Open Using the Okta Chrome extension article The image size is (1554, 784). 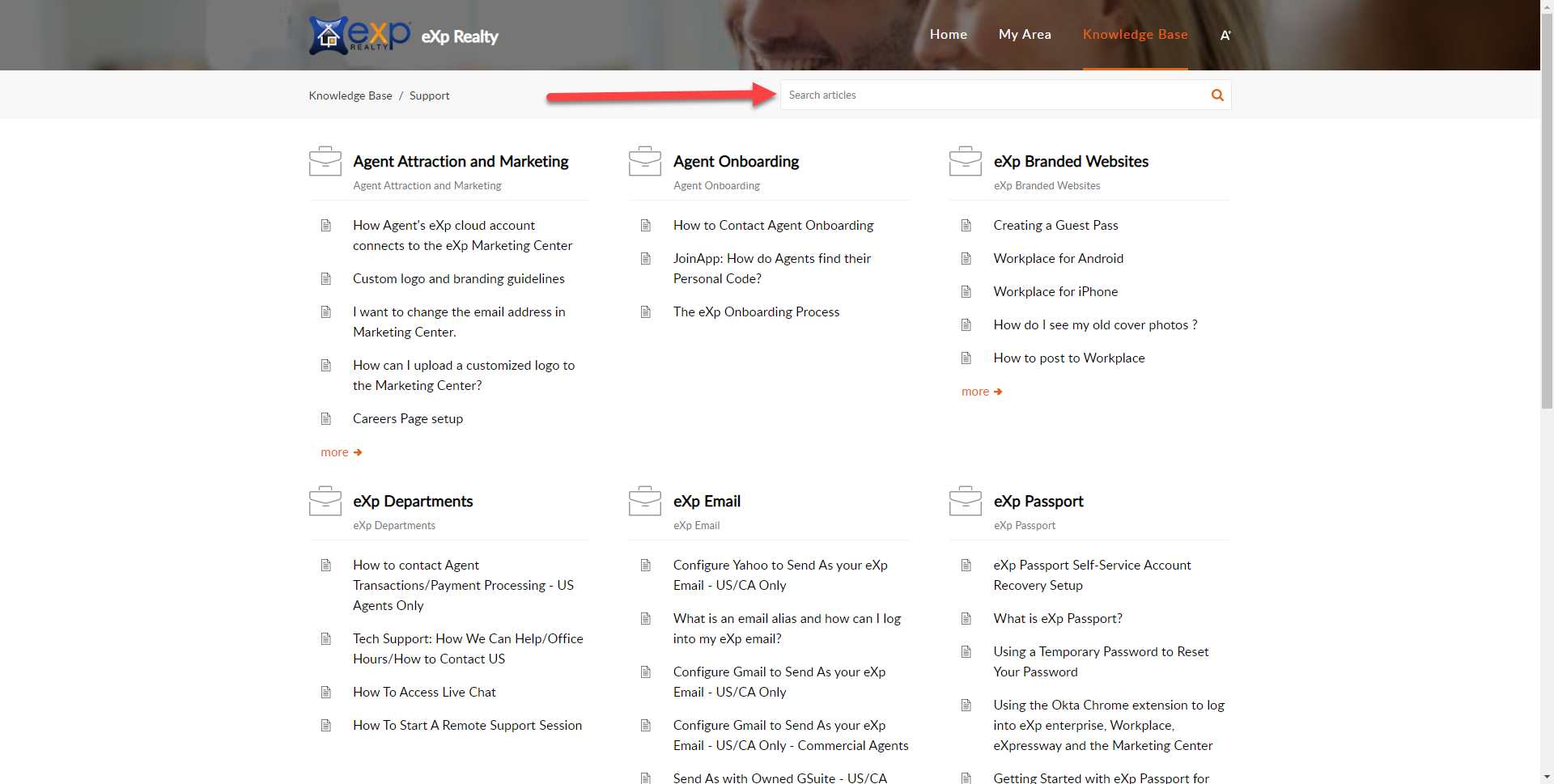point(1109,725)
